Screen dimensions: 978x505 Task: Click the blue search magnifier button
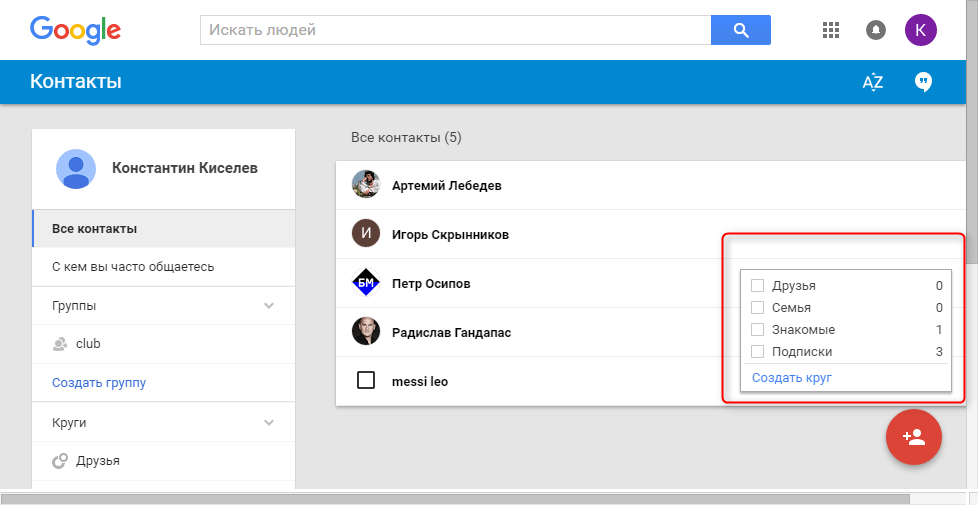pos(740,30)
